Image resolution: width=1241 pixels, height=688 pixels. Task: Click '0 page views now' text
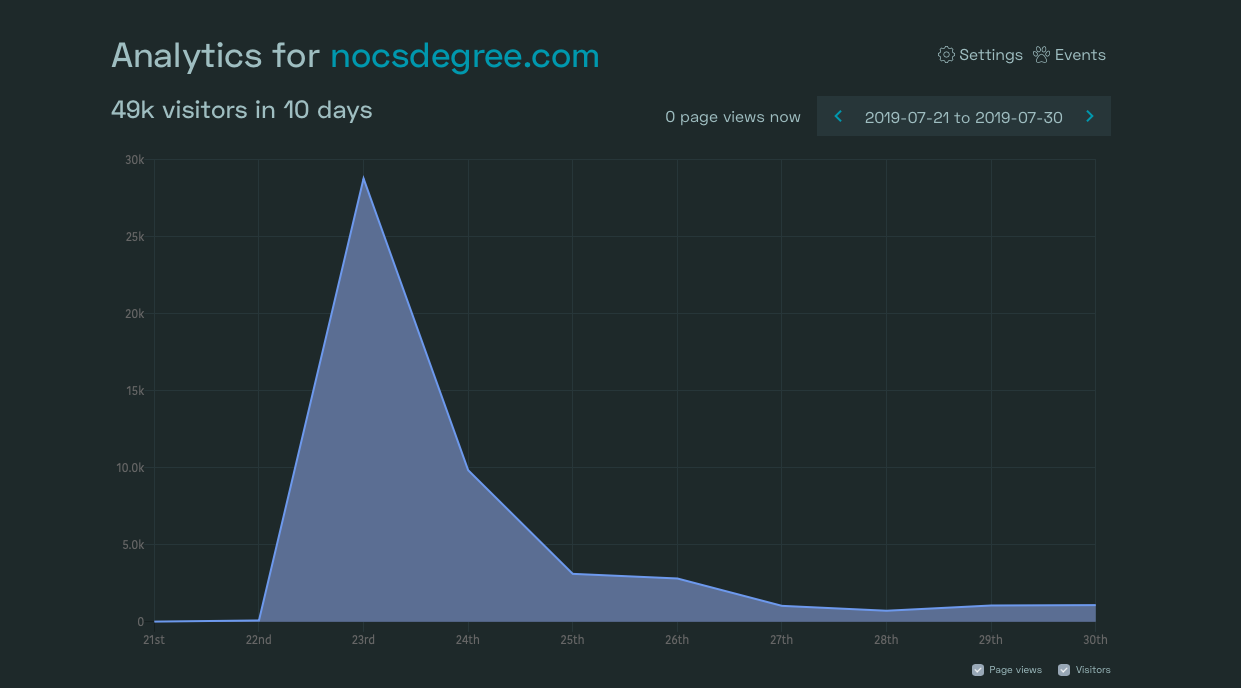click(x=733, y=117)
